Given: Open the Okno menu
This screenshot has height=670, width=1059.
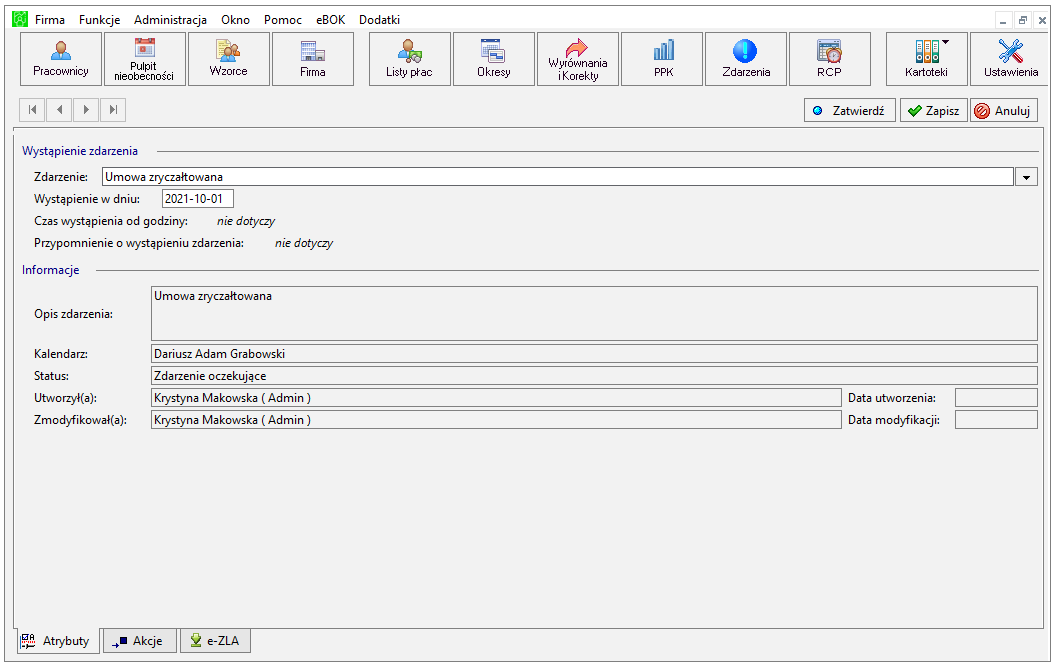Looking at the screenshot, I should point(235,20).
